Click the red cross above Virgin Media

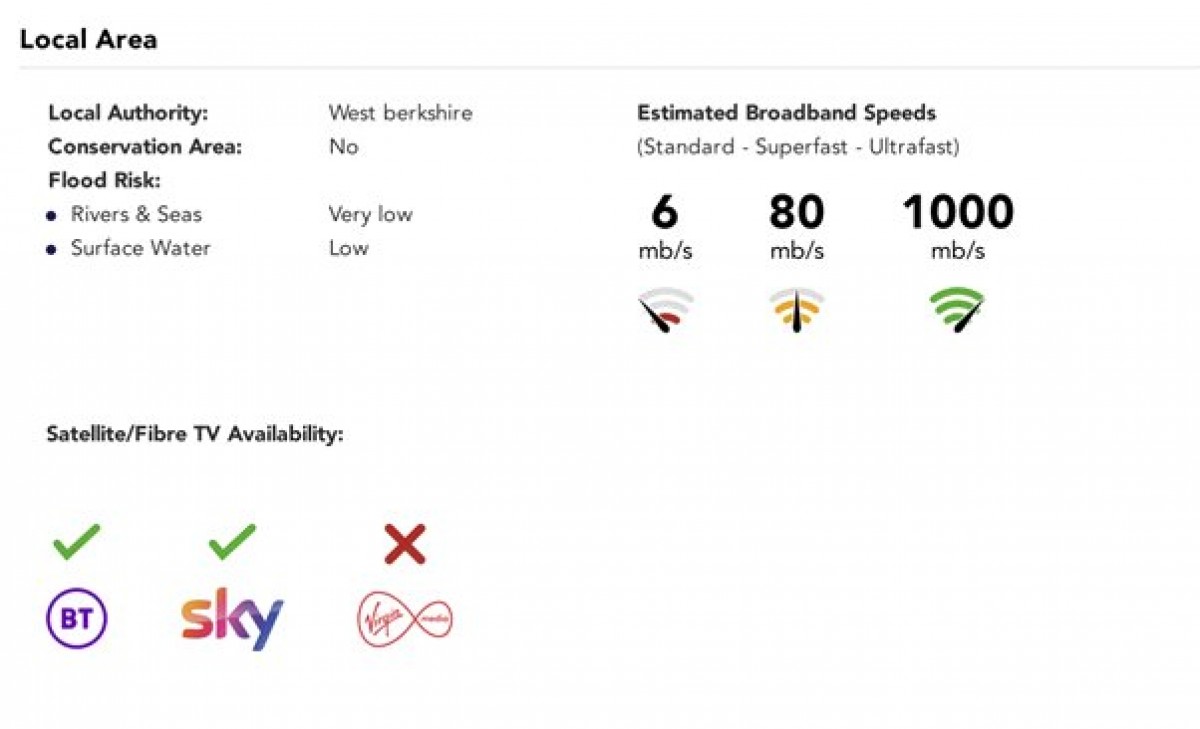[x=405, y=544]
